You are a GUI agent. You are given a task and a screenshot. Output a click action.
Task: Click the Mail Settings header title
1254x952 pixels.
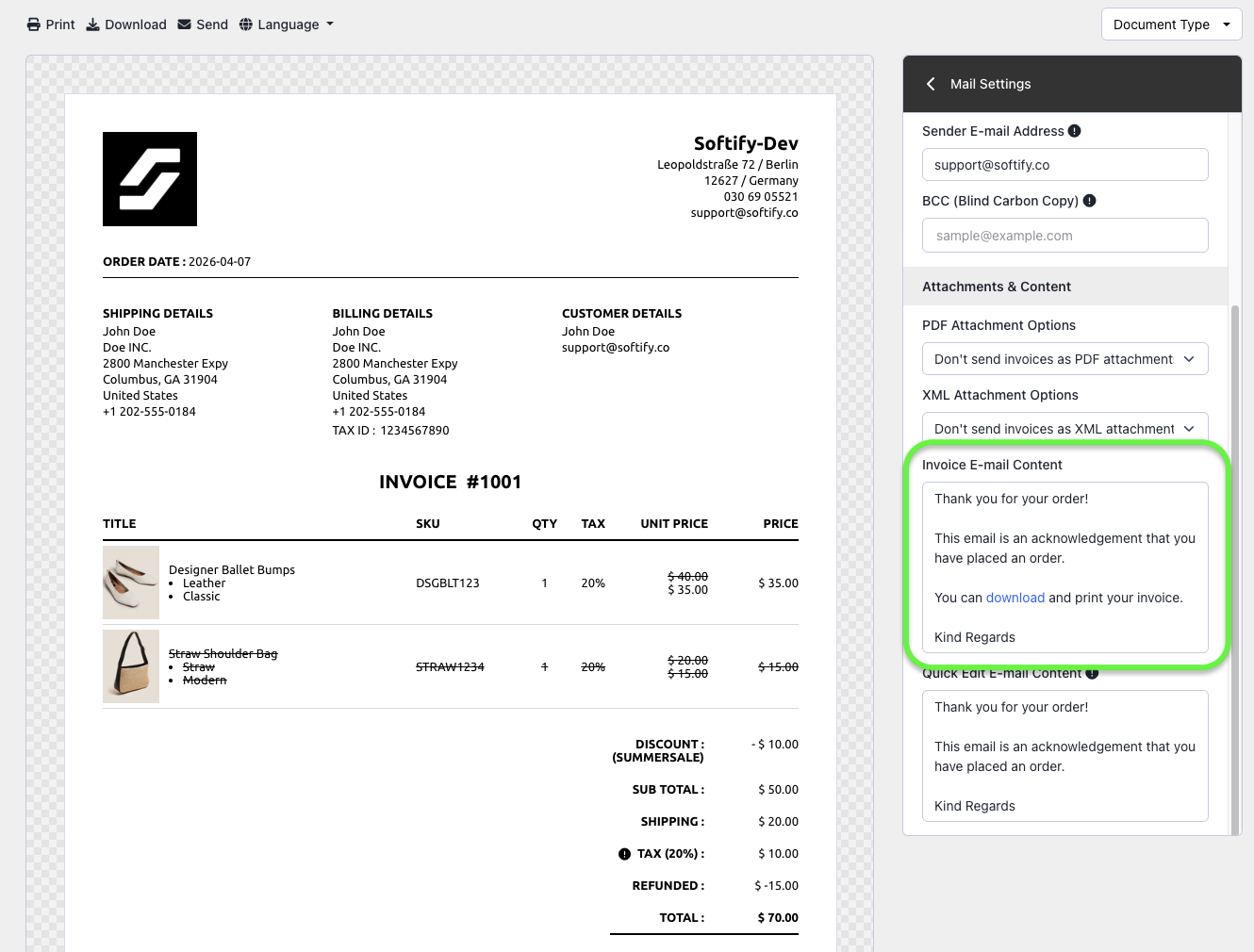(990, 84)
